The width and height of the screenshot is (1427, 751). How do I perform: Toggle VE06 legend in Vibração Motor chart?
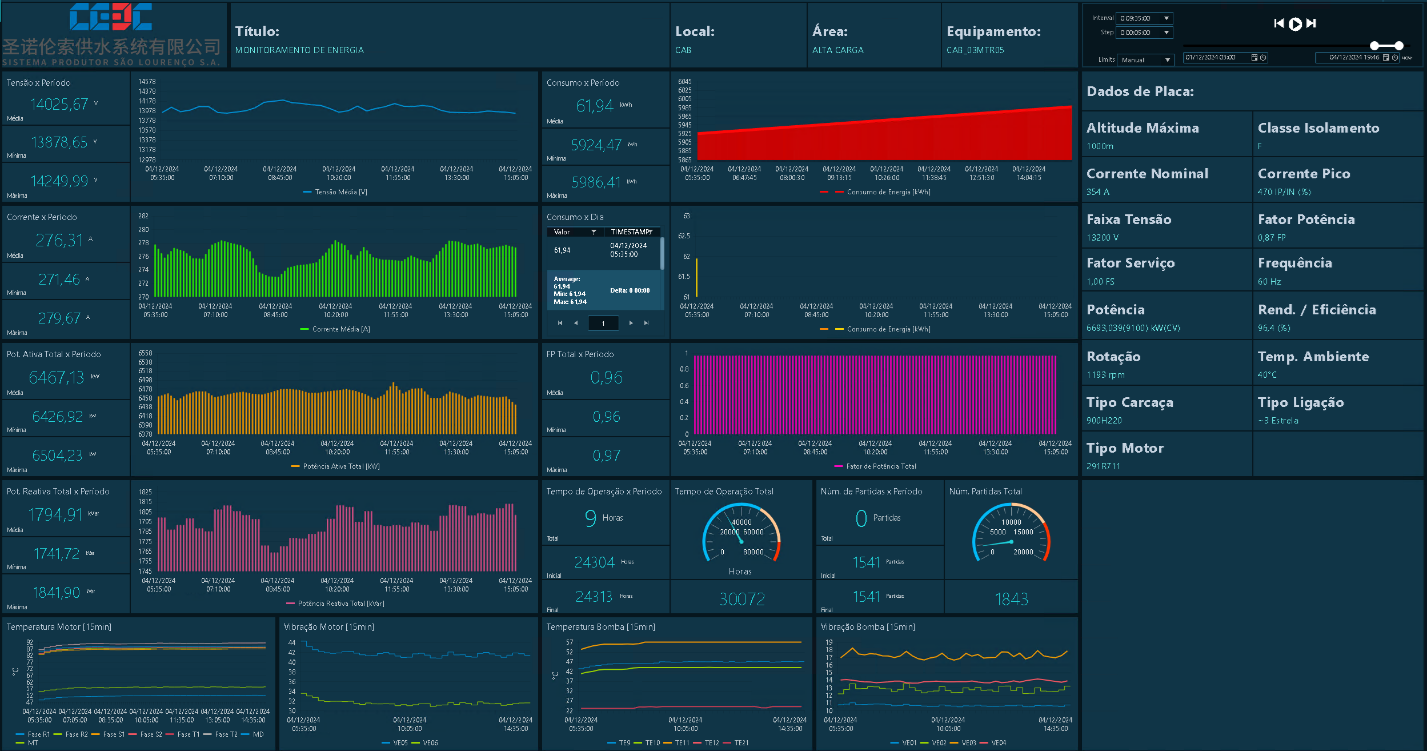click(425, 742)
